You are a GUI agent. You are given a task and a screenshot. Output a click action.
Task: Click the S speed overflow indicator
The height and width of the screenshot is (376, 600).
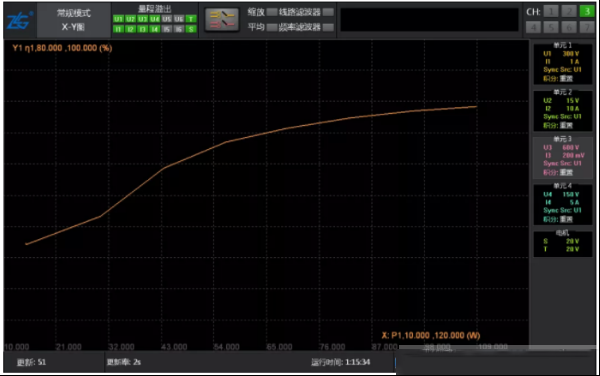click(x=191, y=29)
